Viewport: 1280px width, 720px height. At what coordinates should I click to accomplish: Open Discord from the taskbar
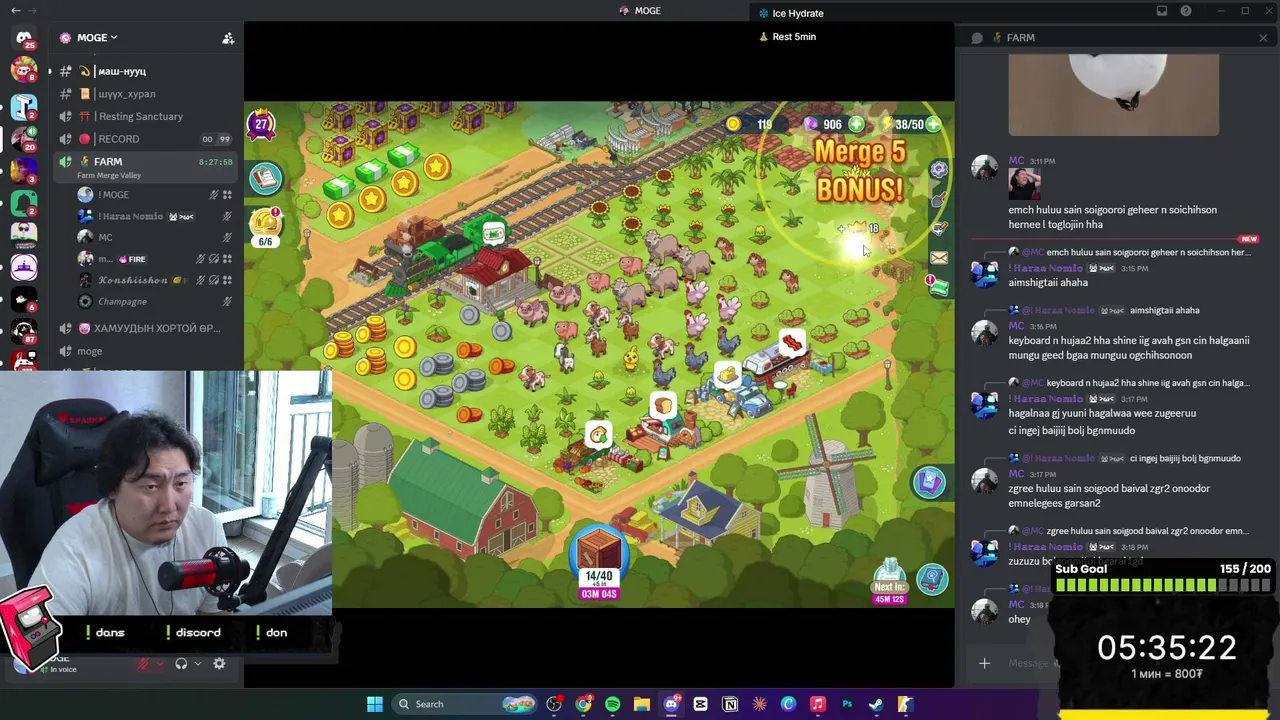[671, 704]
